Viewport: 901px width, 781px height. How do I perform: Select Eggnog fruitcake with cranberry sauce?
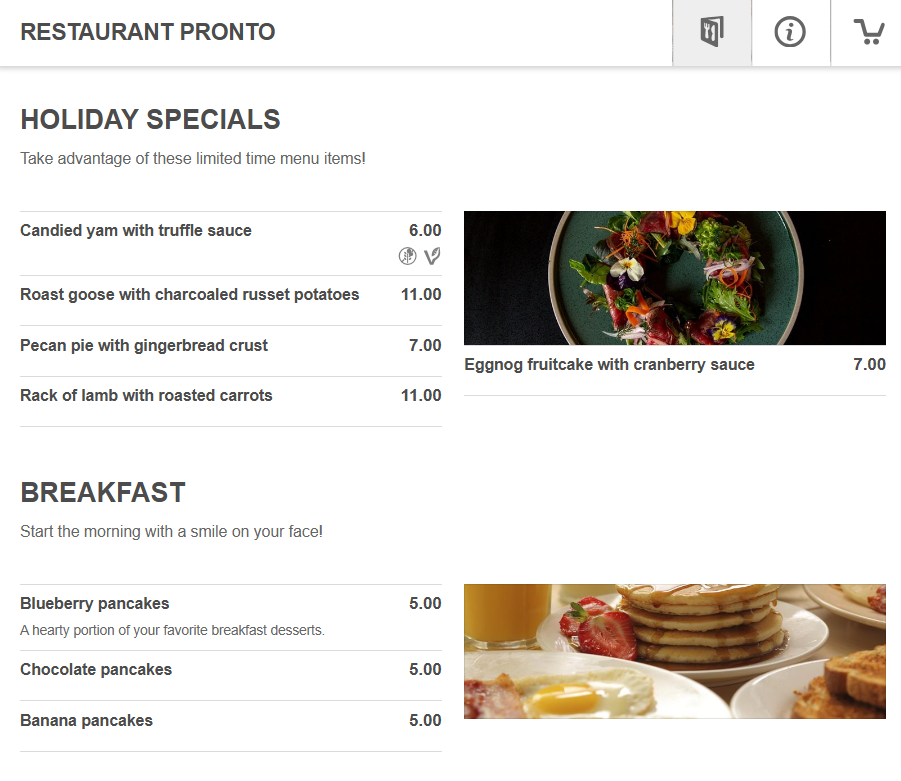609,365
